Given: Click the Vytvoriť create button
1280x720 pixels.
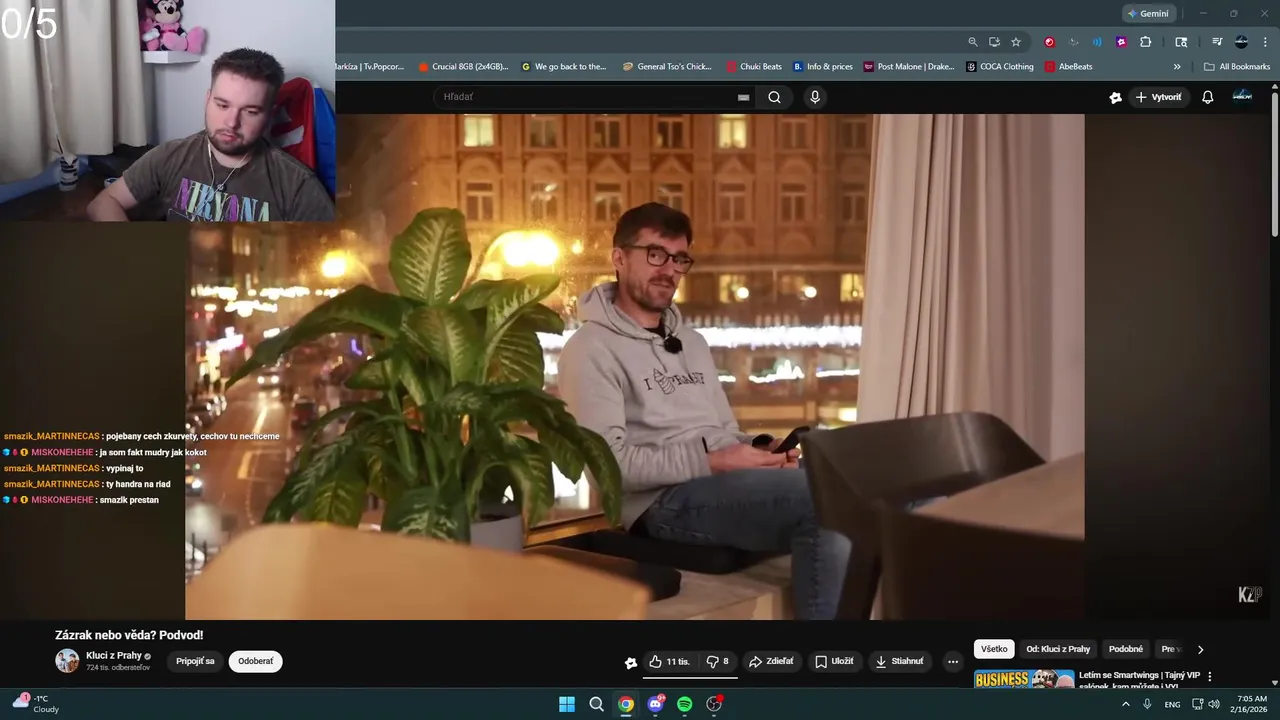Looking at the screenshot, I should tap(1158, 97).
